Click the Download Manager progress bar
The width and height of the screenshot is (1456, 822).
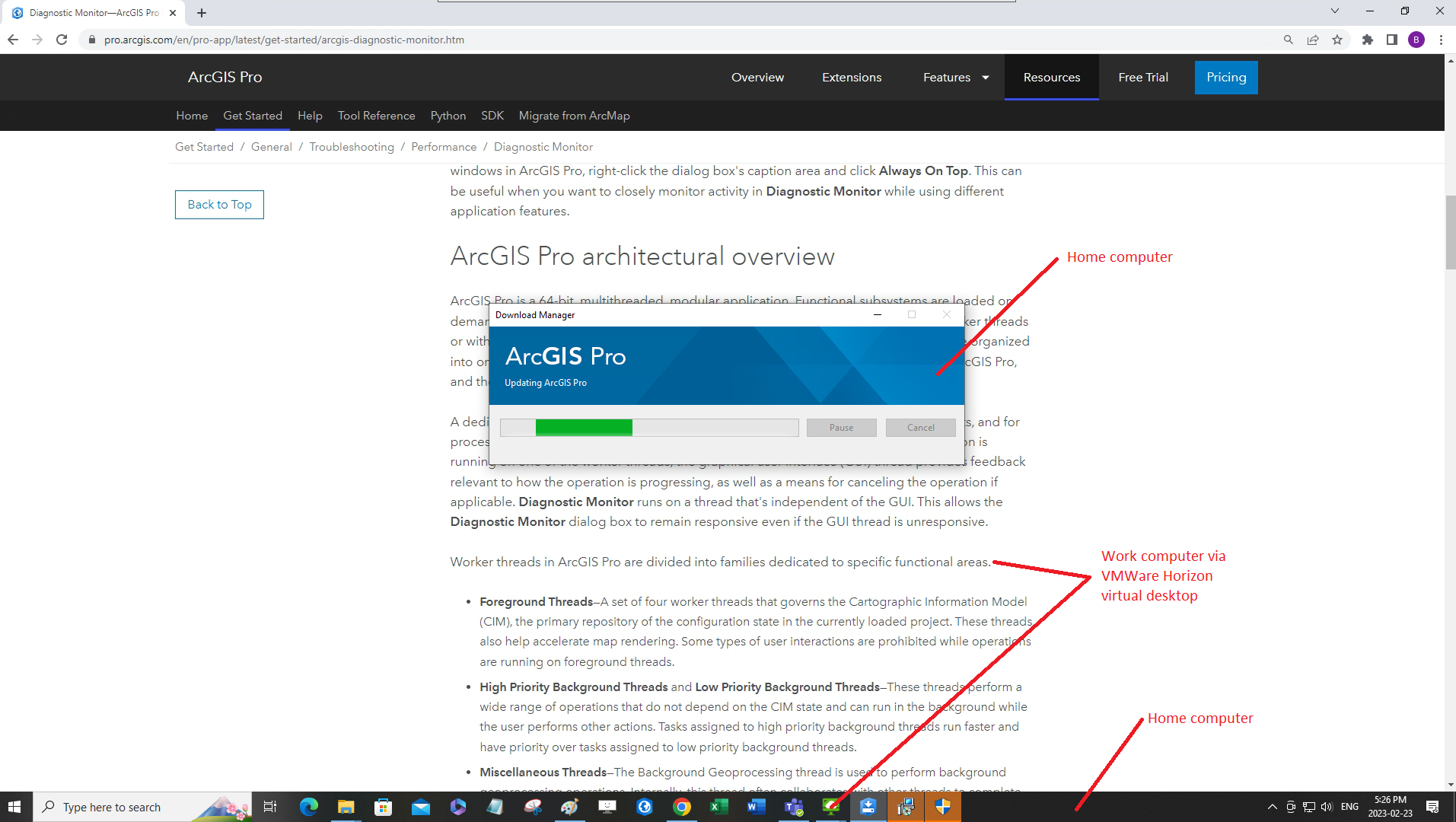[649, 428]
